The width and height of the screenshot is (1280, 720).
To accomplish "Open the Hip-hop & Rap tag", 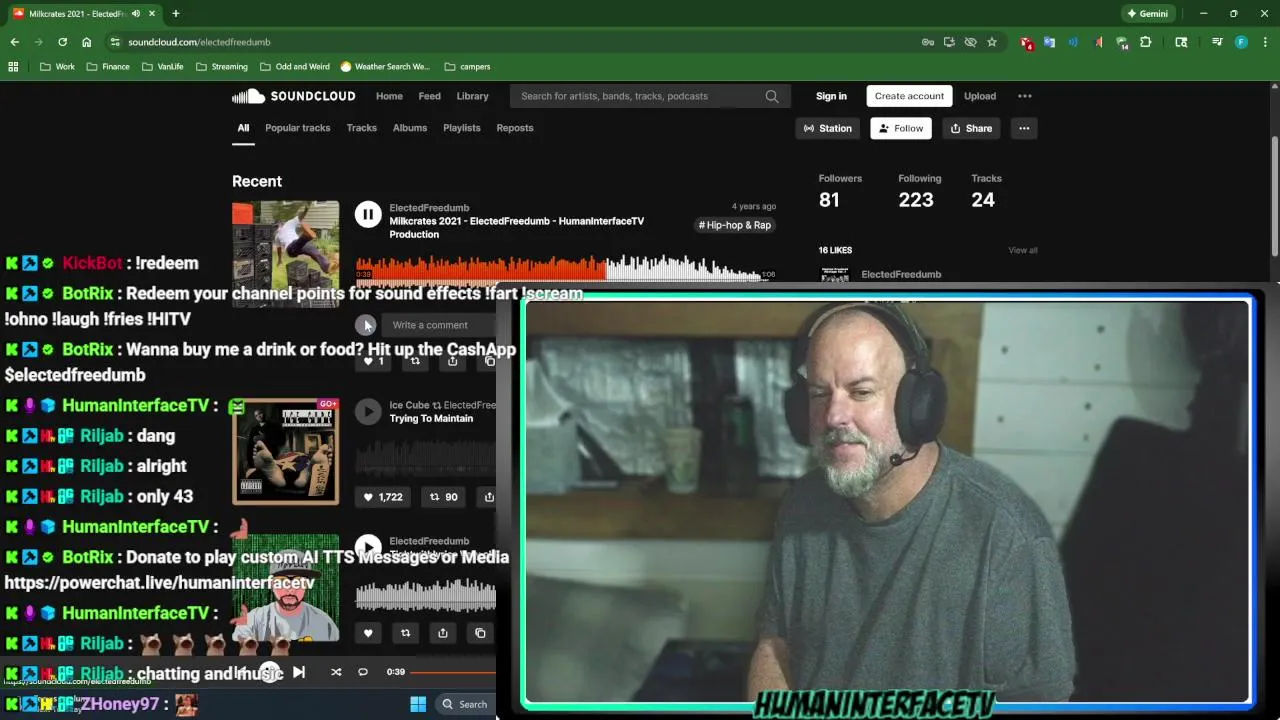I will (735, 225).
